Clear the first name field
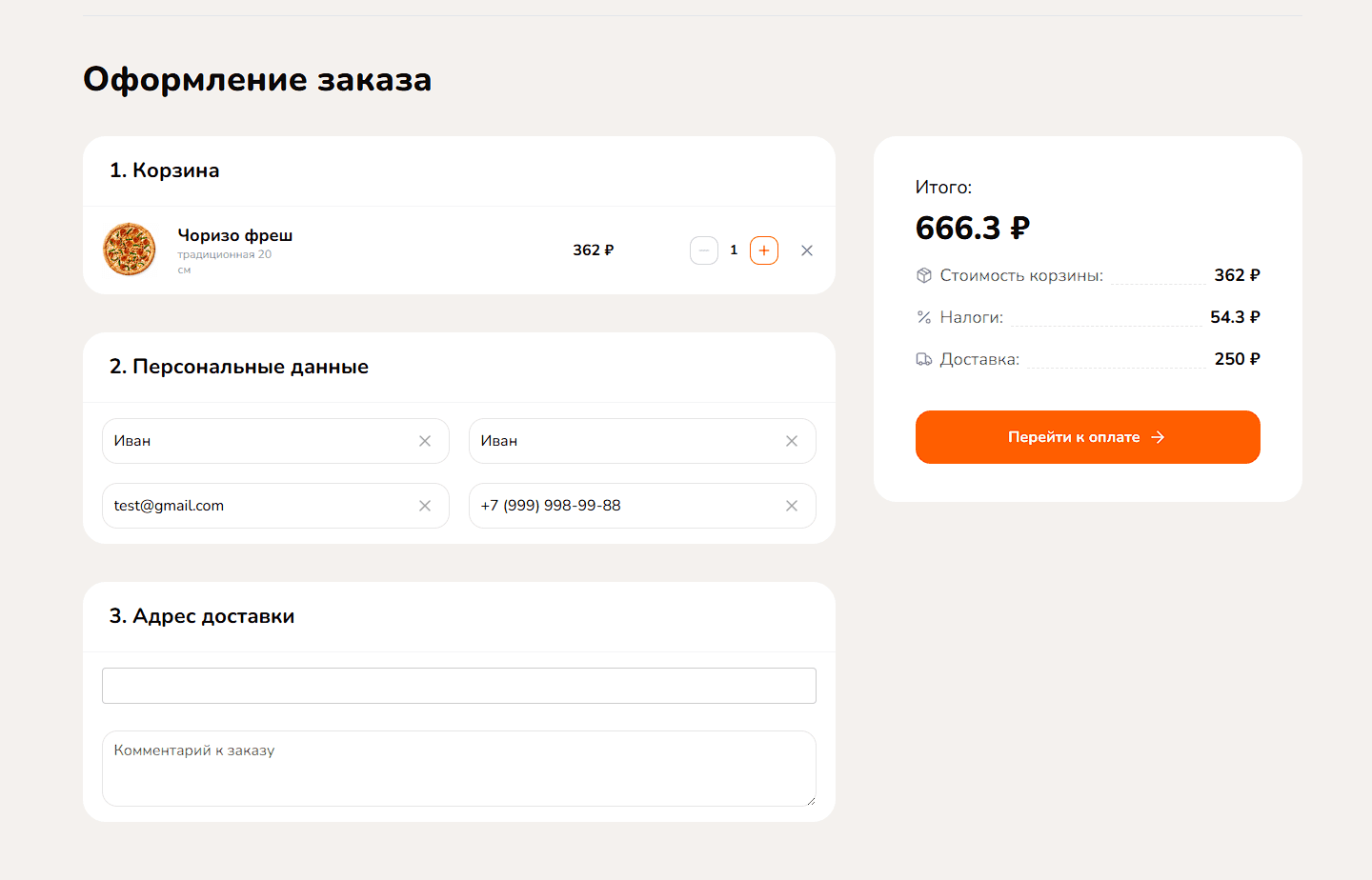1372x880 pixels. click(425, 441)
